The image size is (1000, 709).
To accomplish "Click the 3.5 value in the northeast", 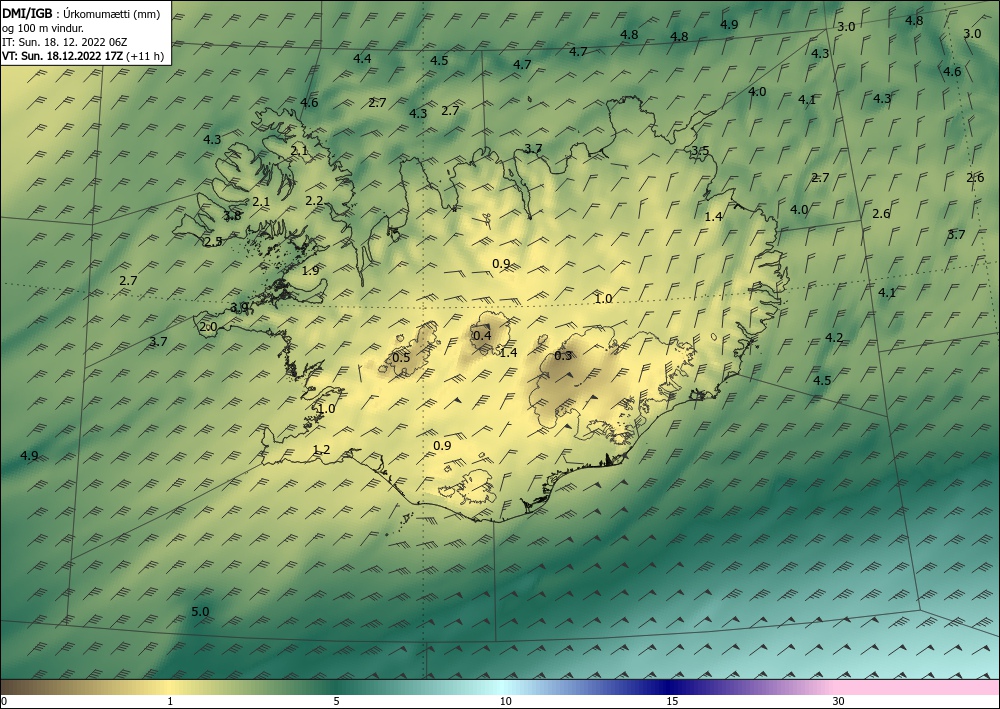I will click(x=700, y=151).
